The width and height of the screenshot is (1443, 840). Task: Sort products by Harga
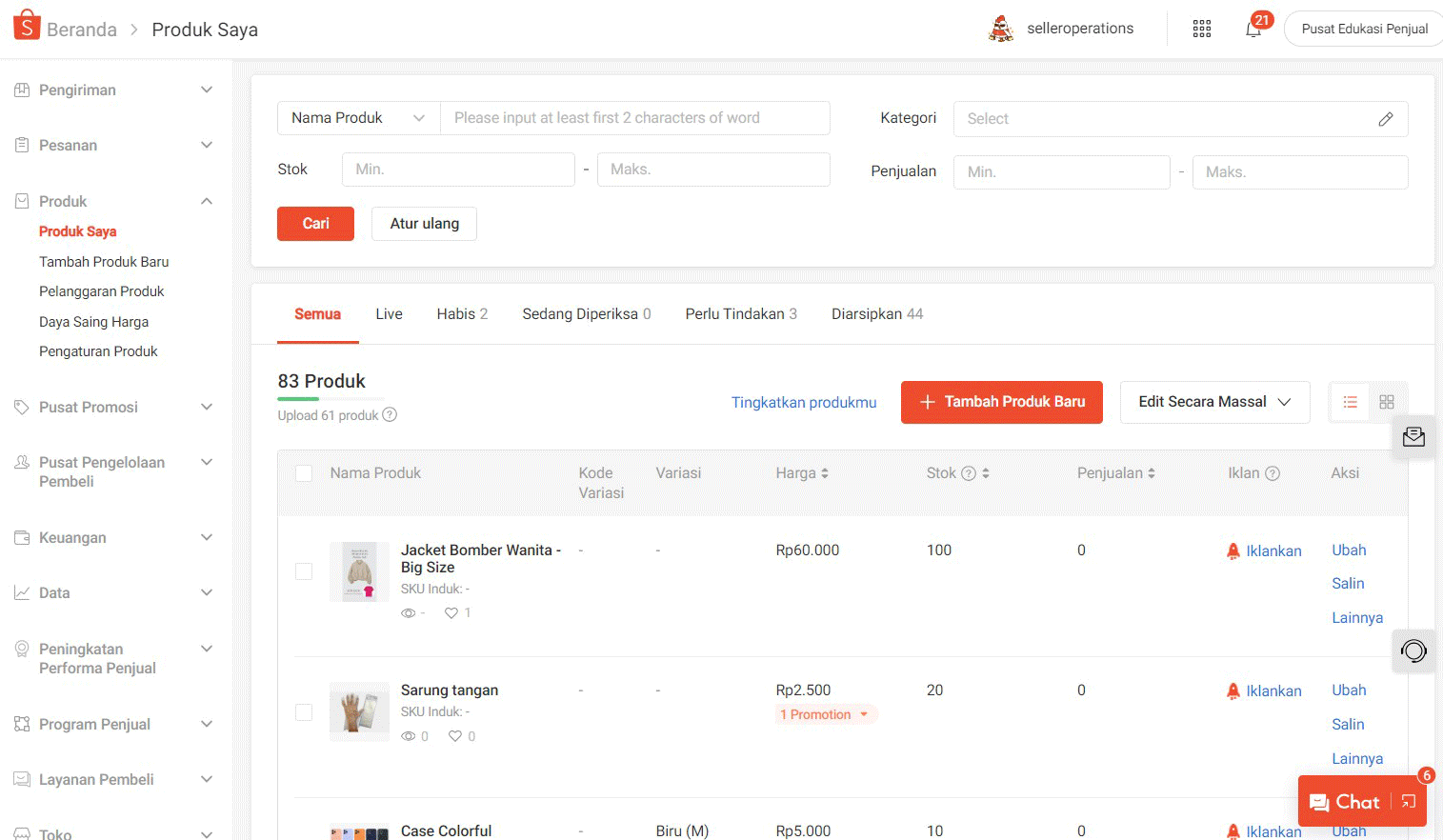tap(826, 472)
